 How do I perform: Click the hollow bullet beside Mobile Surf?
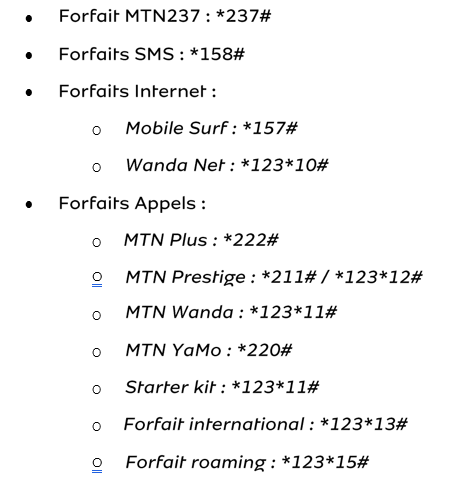pos(97,130)
